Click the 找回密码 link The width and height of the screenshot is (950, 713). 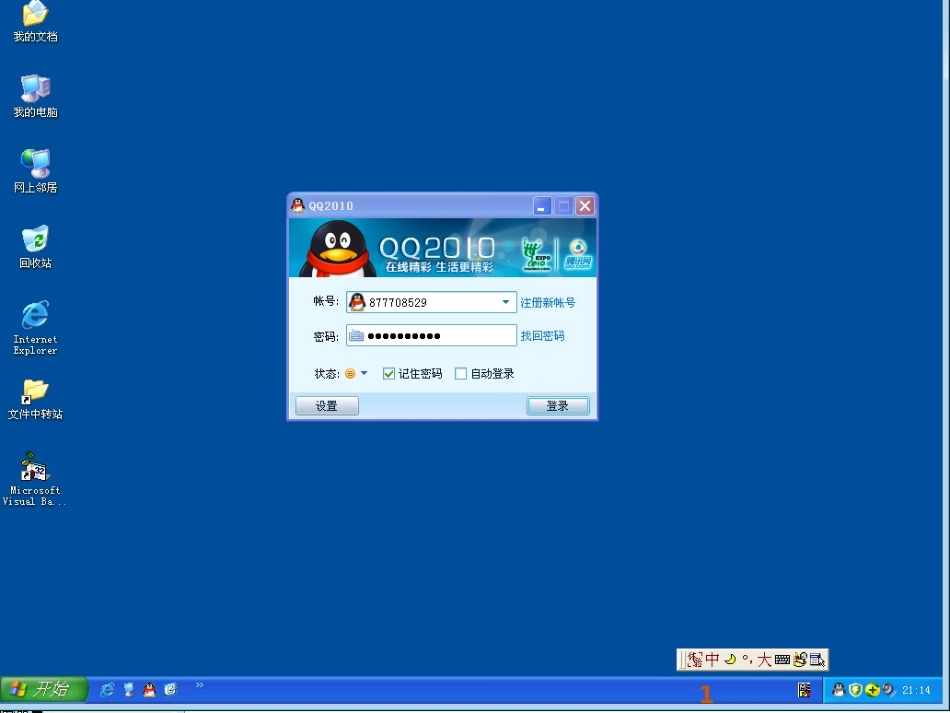[x=542, y=336]
